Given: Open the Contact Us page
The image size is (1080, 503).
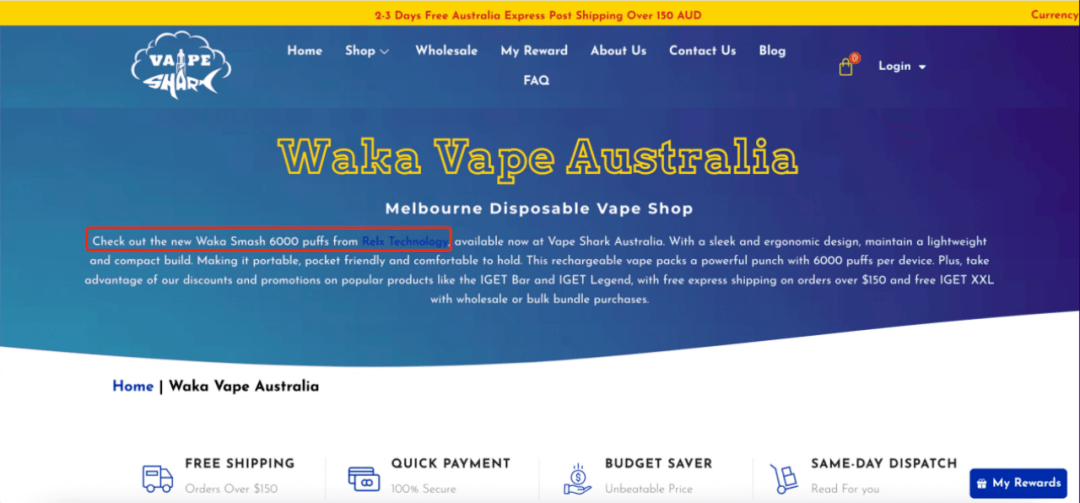Looking at the screenshot, I should pos(703,51).
